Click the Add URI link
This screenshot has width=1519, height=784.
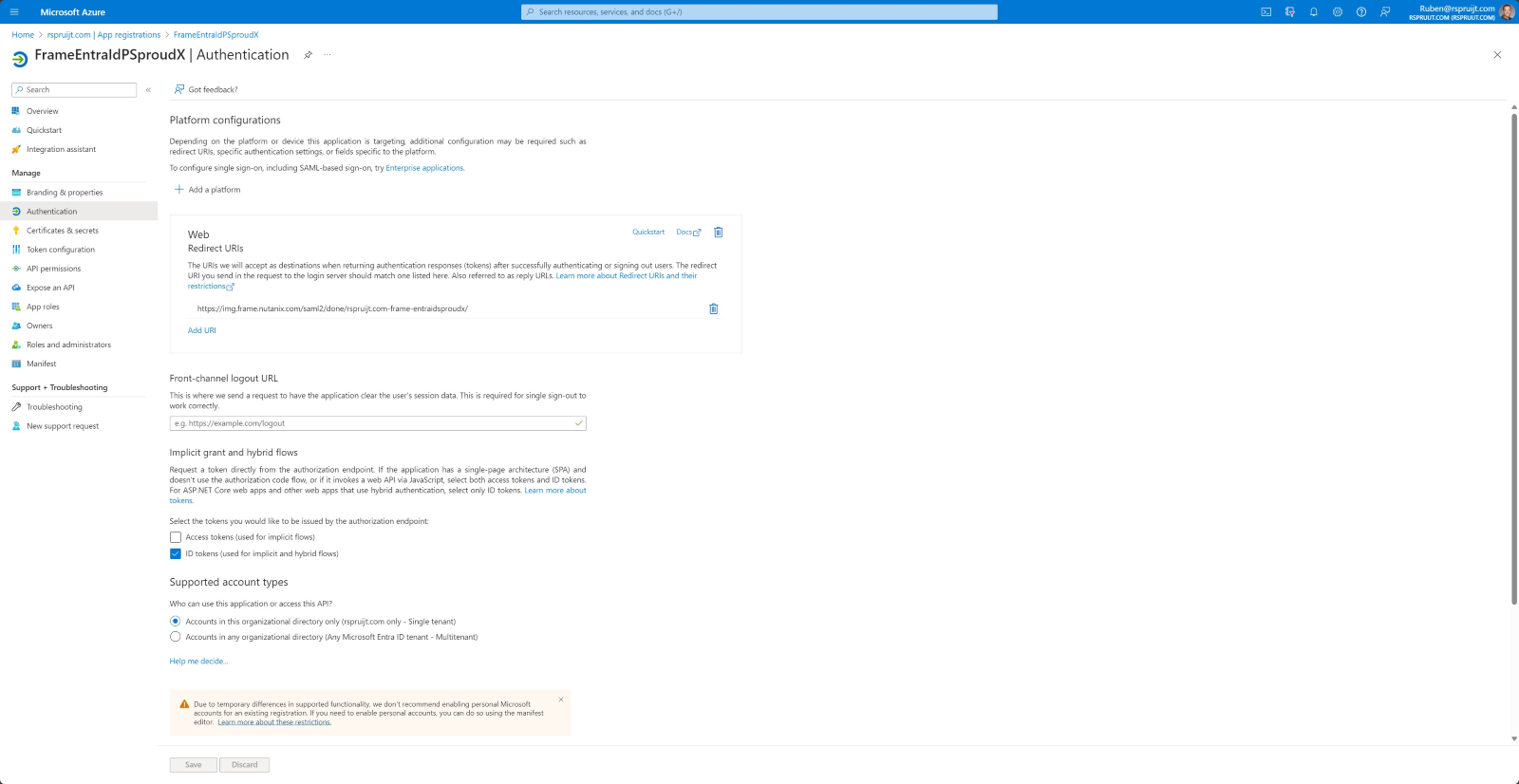[x=202, y=330]
